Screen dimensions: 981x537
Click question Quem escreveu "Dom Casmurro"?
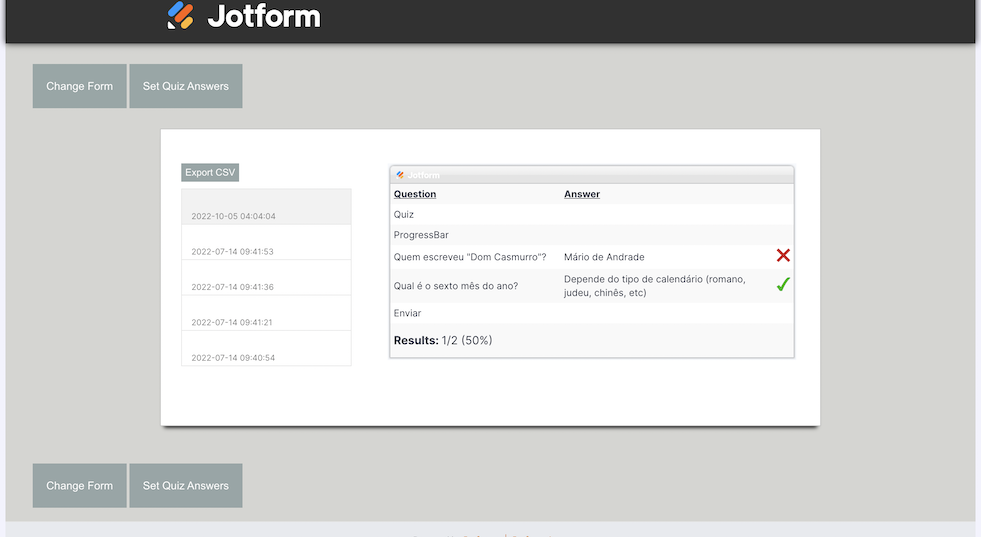(x=470, y=257)
